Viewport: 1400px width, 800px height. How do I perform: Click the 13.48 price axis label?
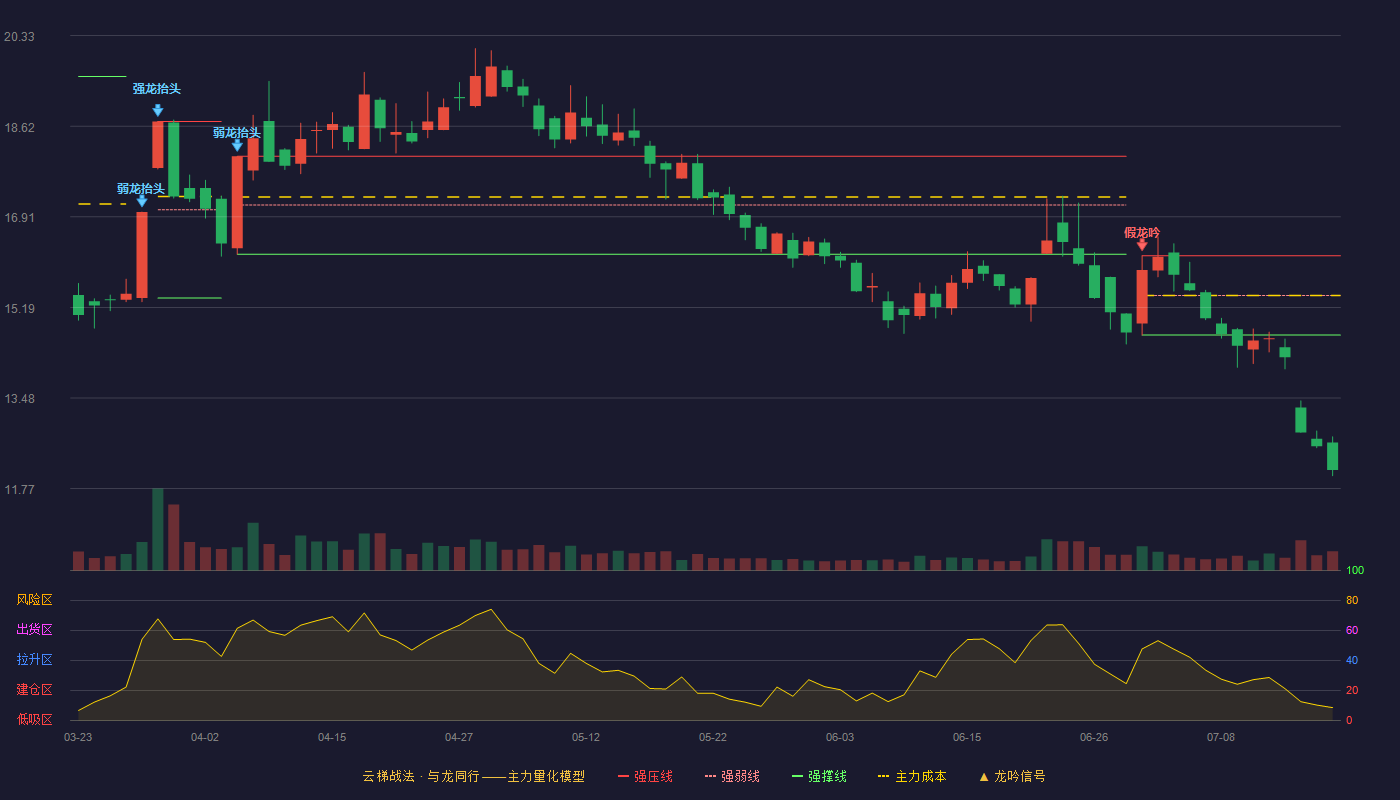coord(19,399)
